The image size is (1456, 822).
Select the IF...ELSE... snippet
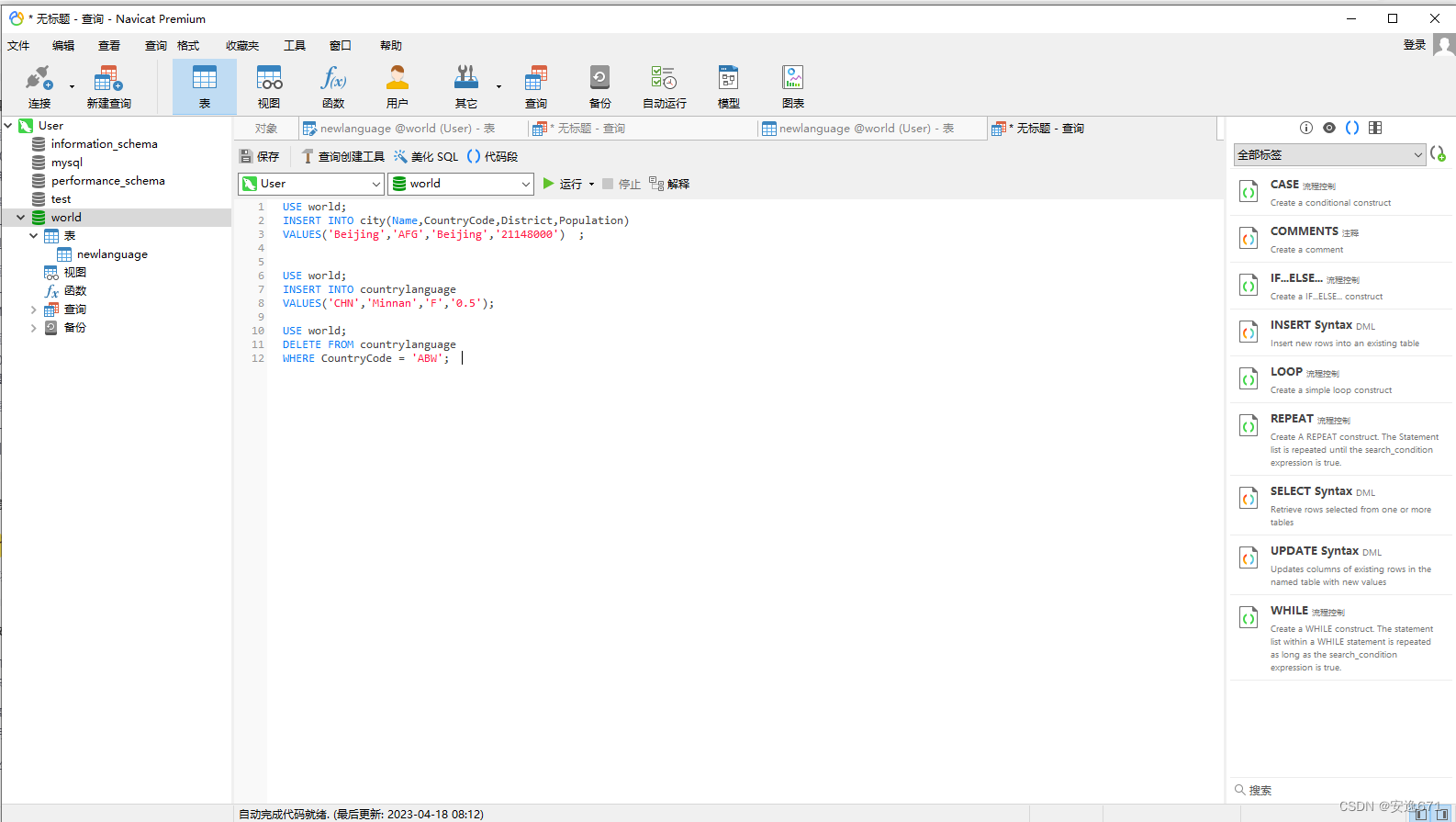point(1340,286)
